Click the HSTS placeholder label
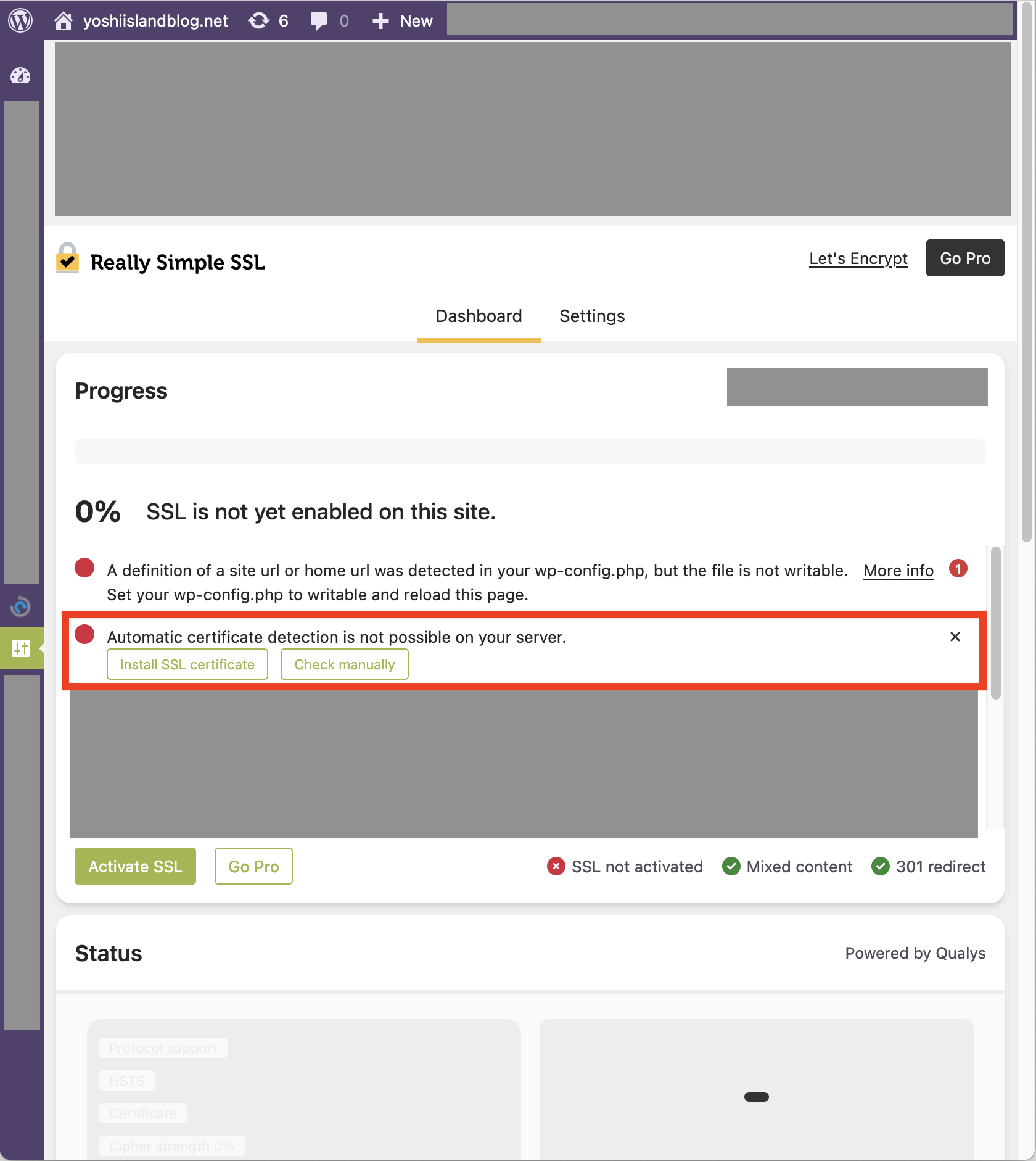Screen dimensions: 1036x1161 tap(127, 1081)
